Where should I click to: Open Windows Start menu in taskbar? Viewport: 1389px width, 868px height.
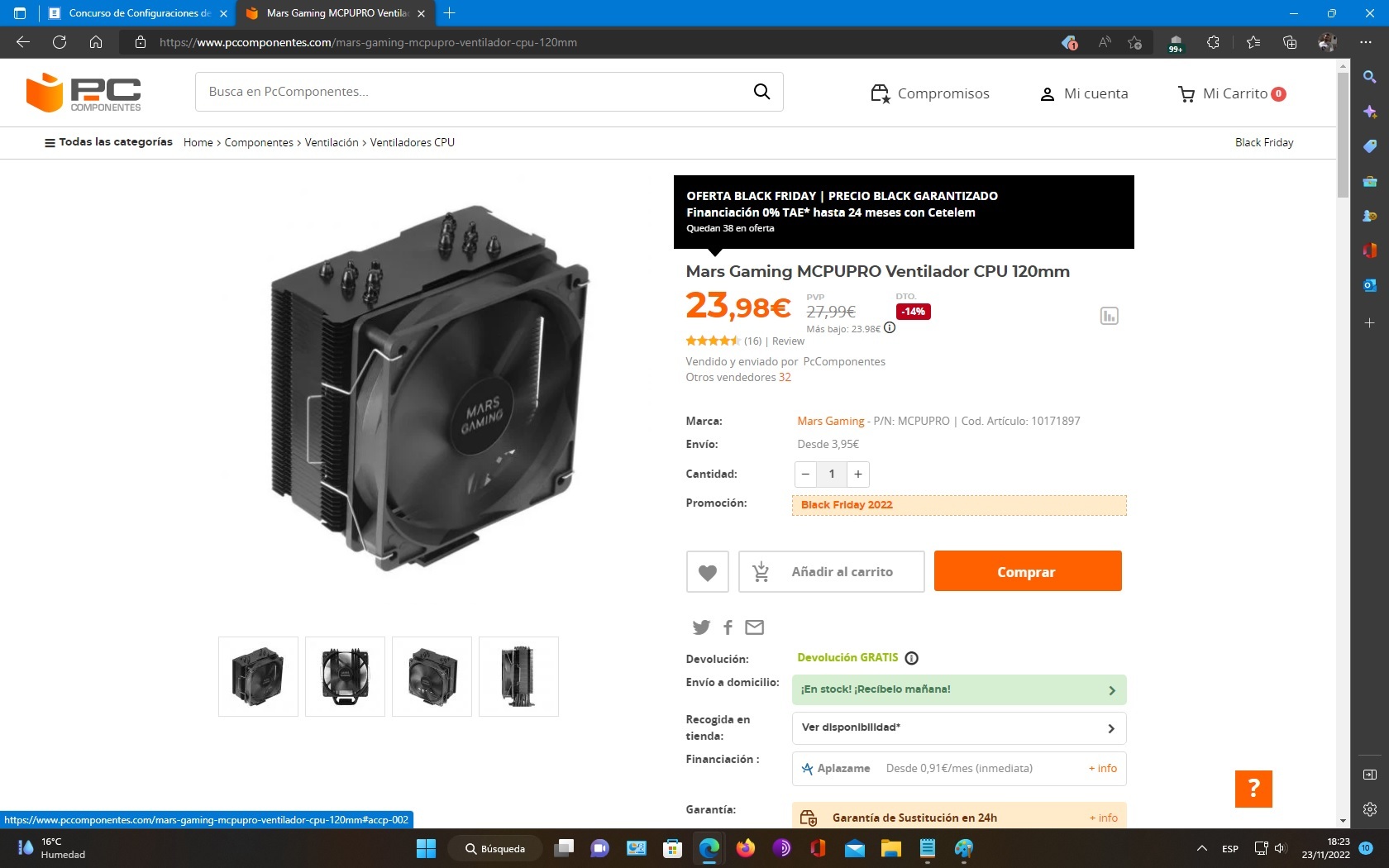click(426, 848)
